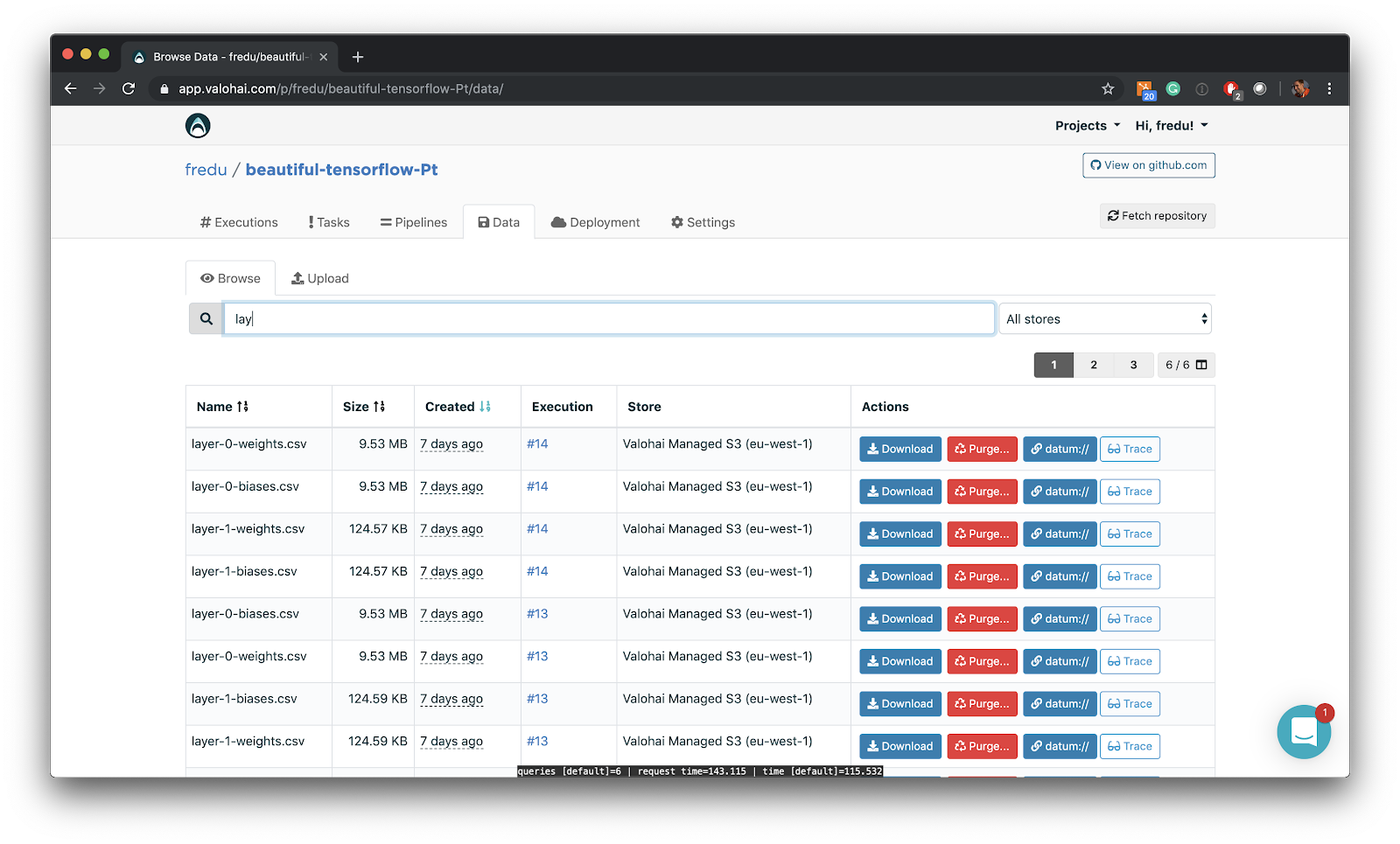The image size is (1400, 844).
Task: Click 7 days ago in the first row
Action: point(451,443)
